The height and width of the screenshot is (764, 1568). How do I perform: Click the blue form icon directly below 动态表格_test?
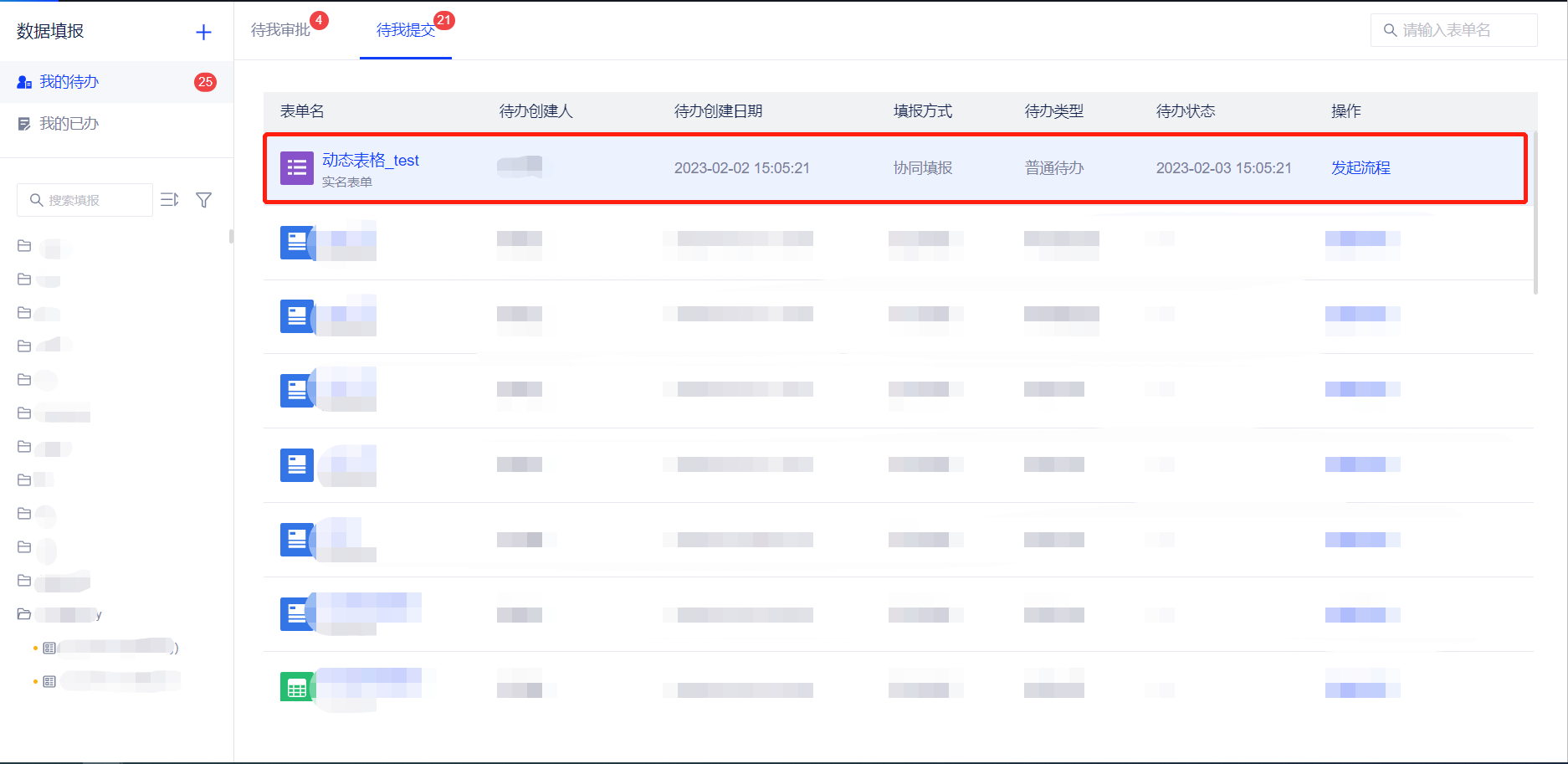[297, 243]
